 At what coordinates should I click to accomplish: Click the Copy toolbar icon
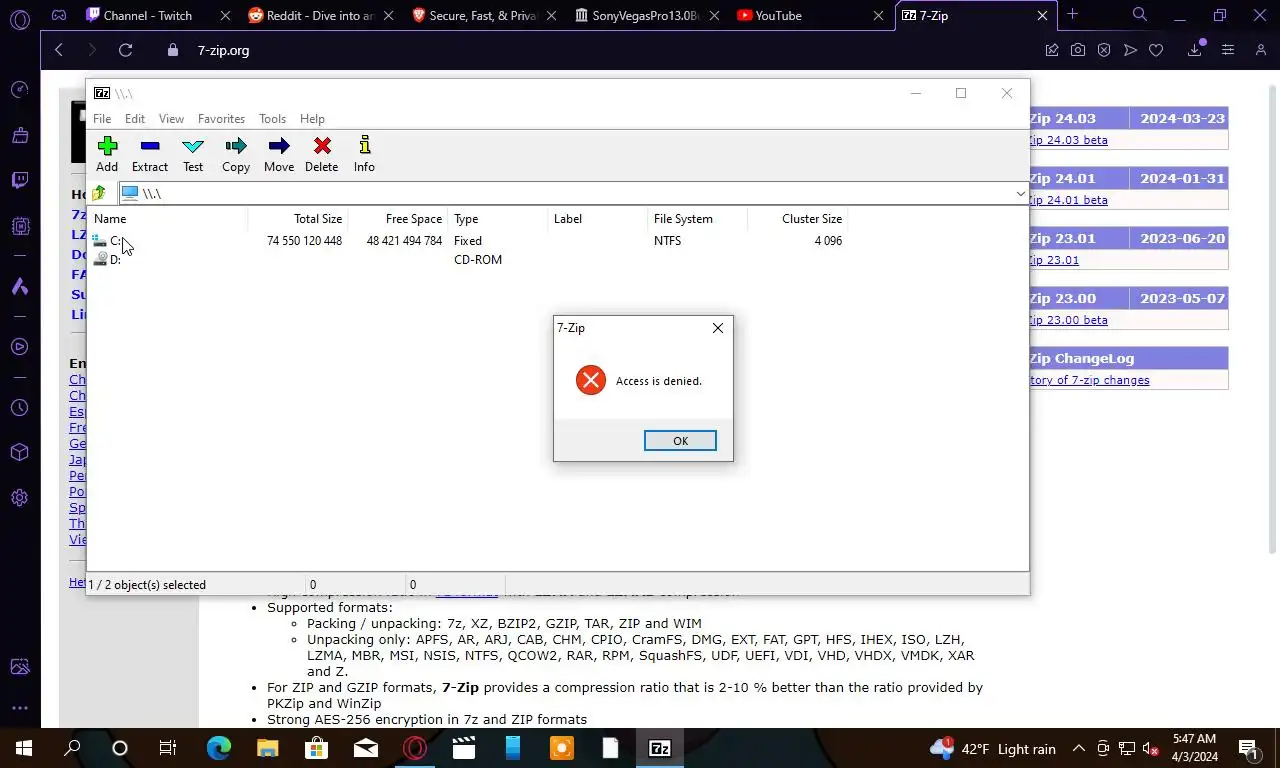[236, 154]
